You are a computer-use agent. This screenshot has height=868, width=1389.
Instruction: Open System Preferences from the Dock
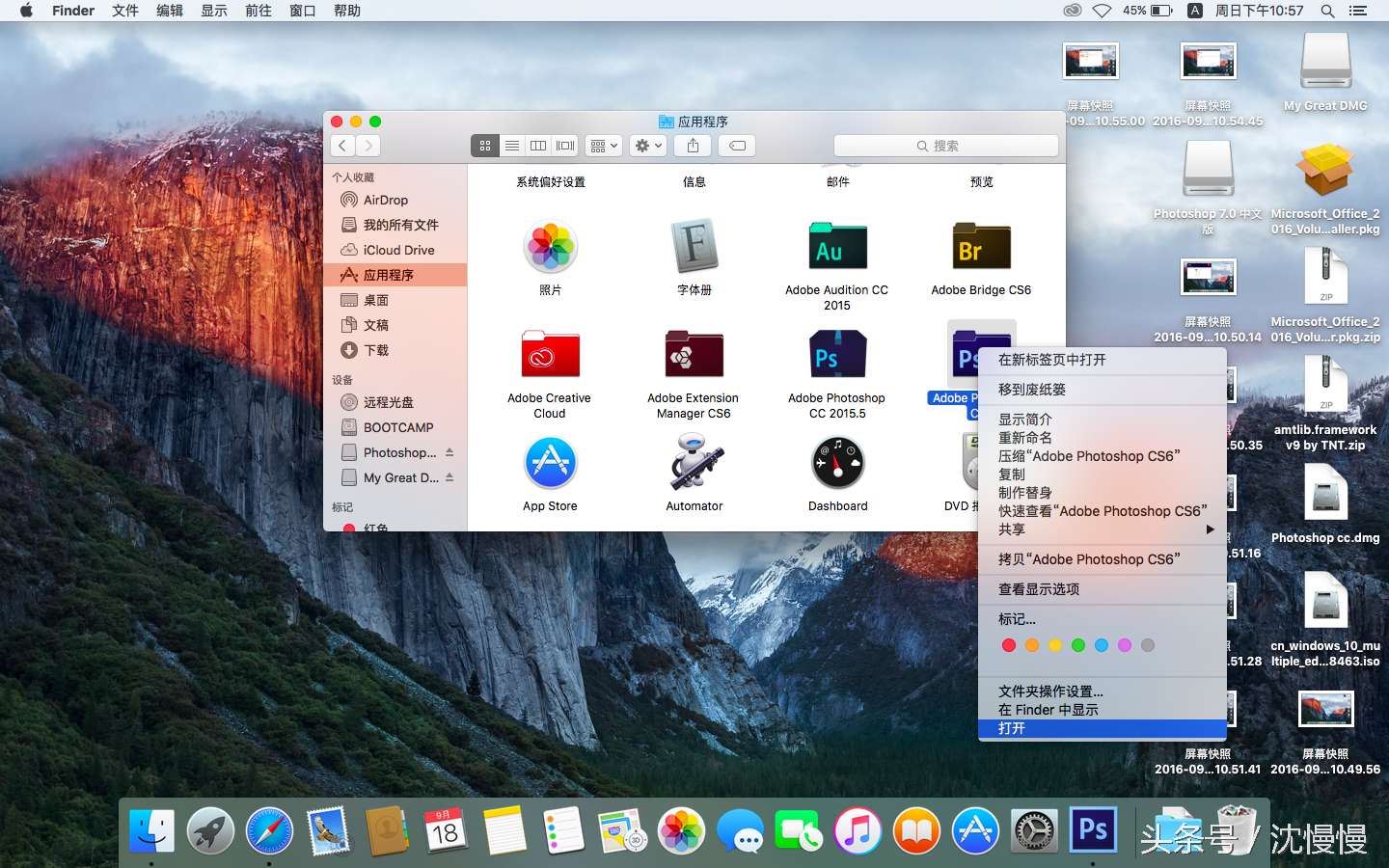(x=1034, y=830)
